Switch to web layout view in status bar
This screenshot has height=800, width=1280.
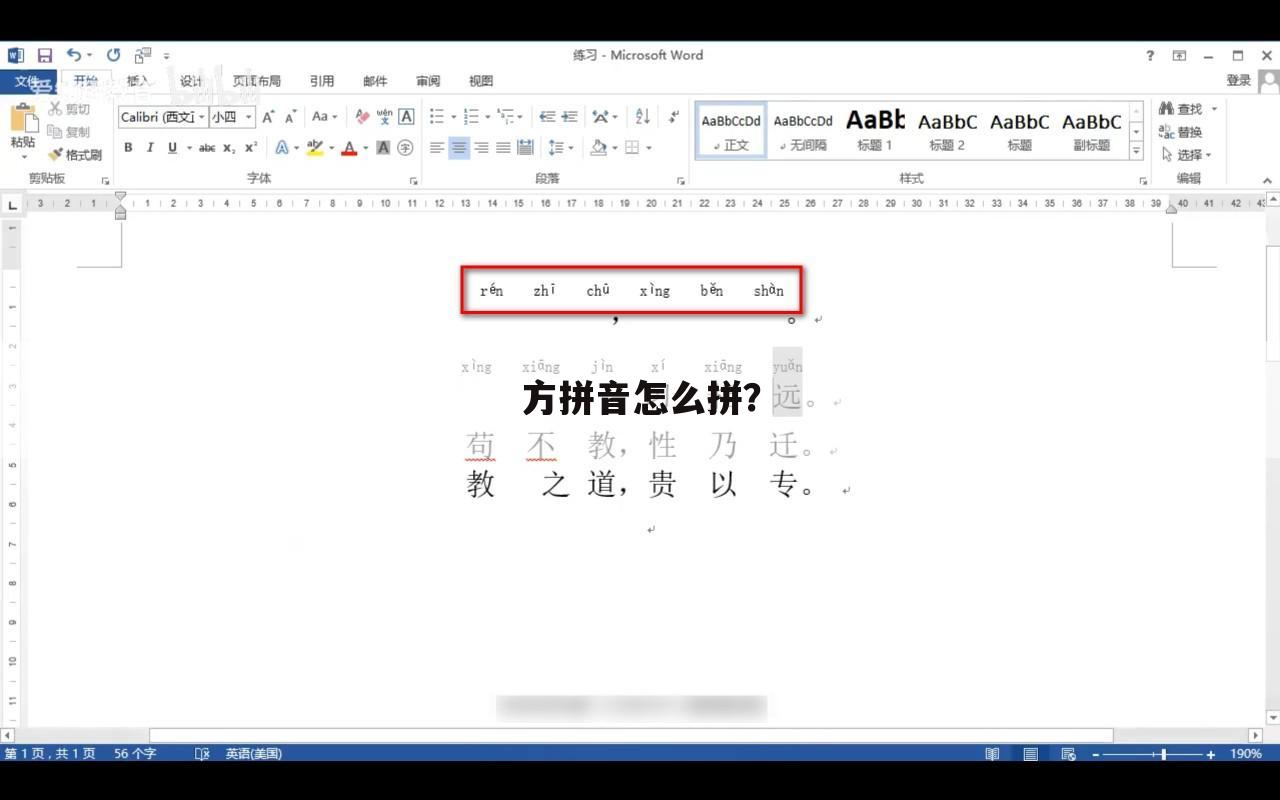(x=1068, y=754)
